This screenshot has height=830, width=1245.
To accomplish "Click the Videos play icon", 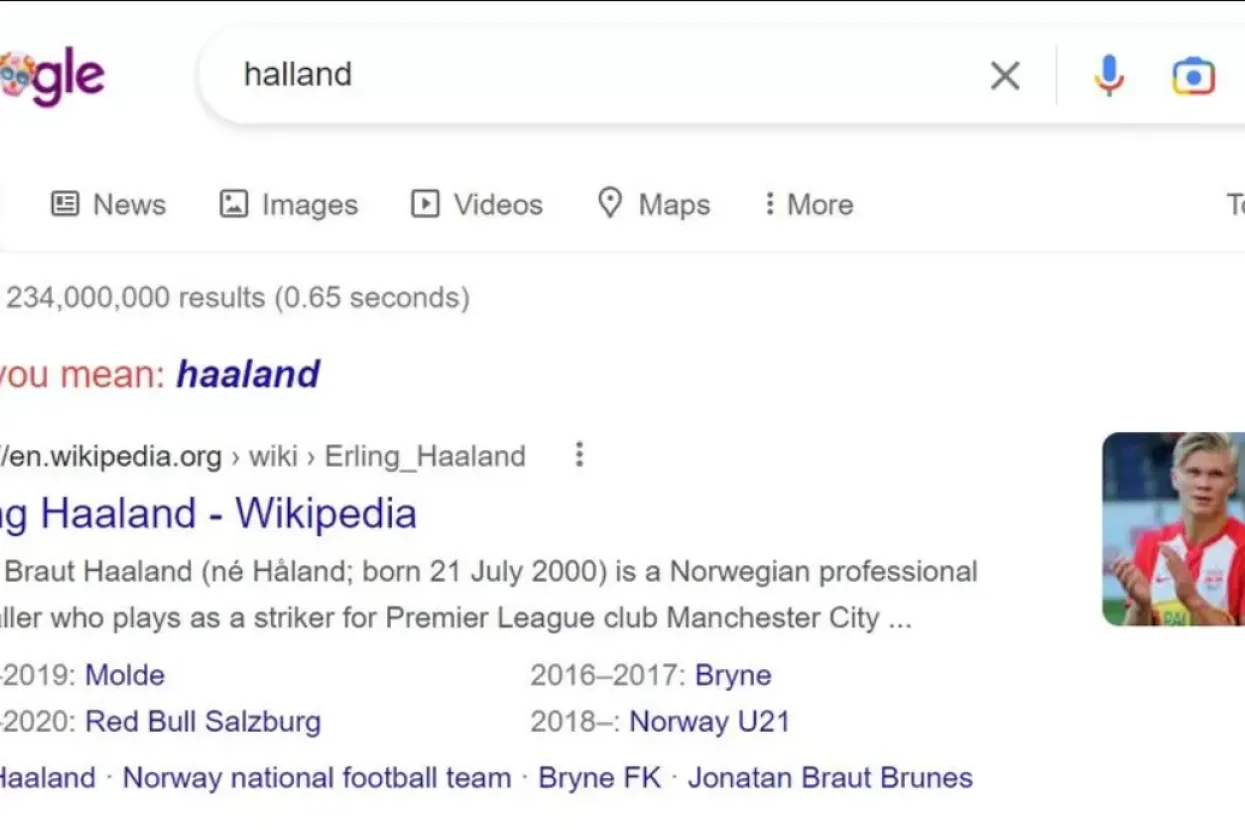I will (x=424, y=203).
